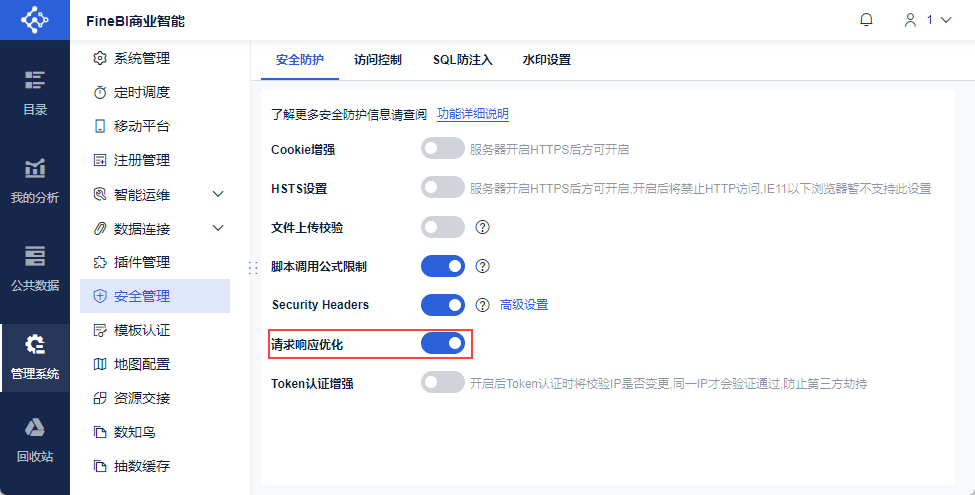Viewport: 975px width, 495px height.
Task: Click the help icon beside 文件上传校验
Action: click(x=482, y=227)
